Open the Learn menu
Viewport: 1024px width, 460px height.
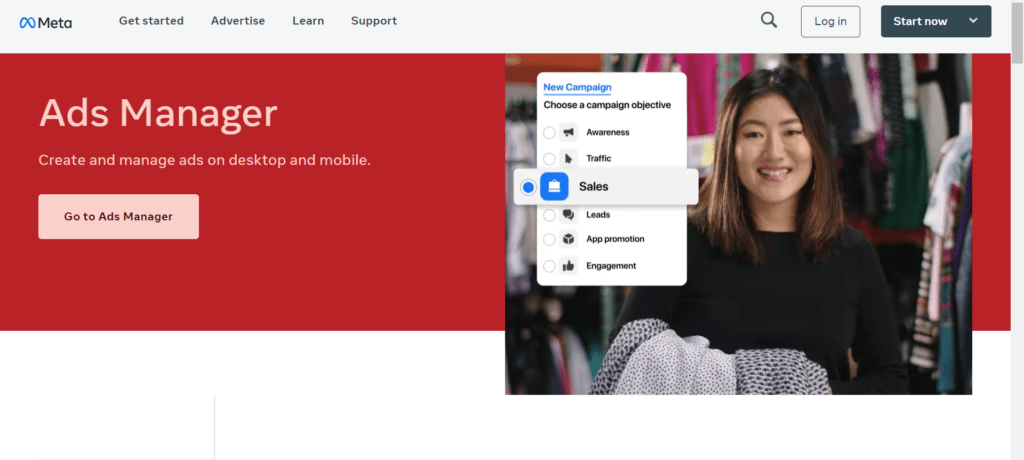(x=308, y=21)
